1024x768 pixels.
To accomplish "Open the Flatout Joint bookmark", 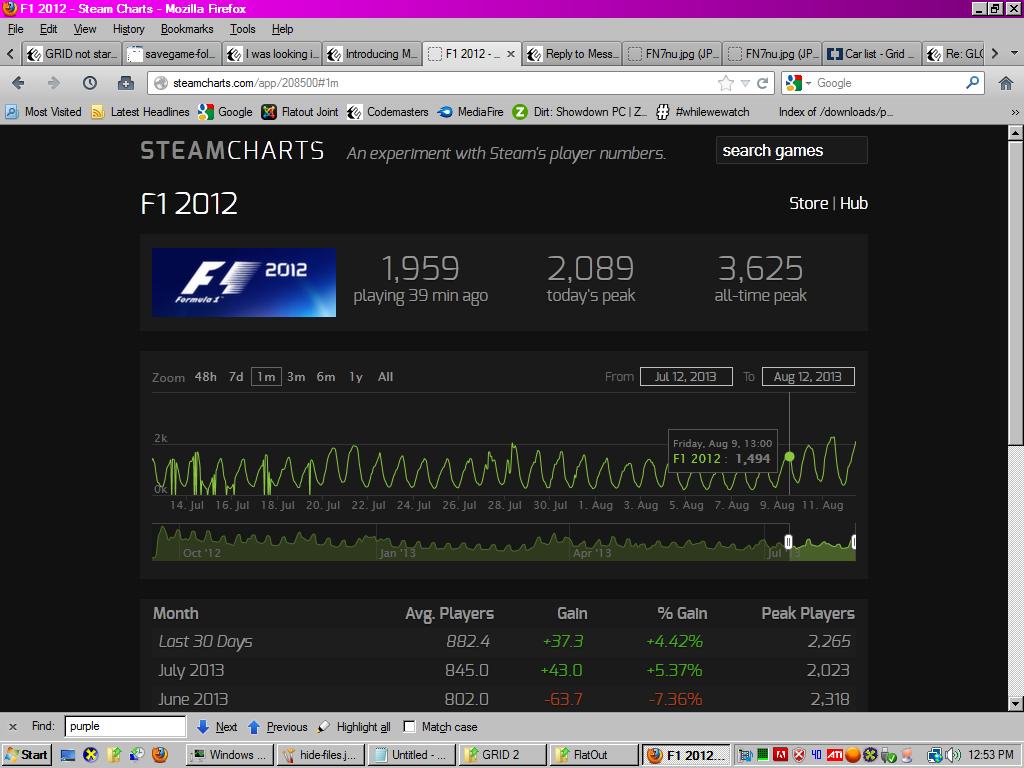I will (x=300, y=112).
